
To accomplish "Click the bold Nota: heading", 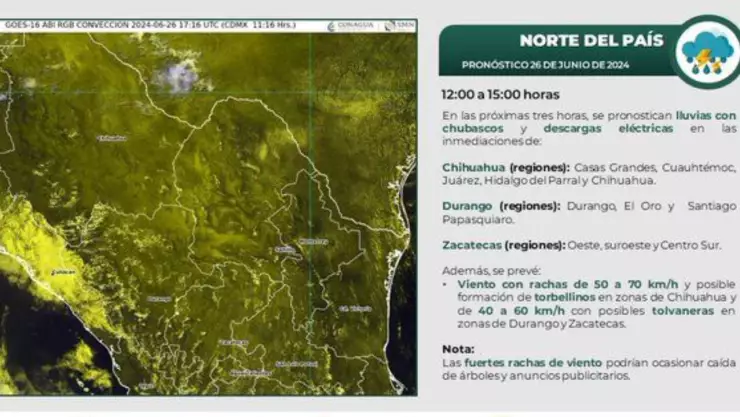I will (458, 349).
